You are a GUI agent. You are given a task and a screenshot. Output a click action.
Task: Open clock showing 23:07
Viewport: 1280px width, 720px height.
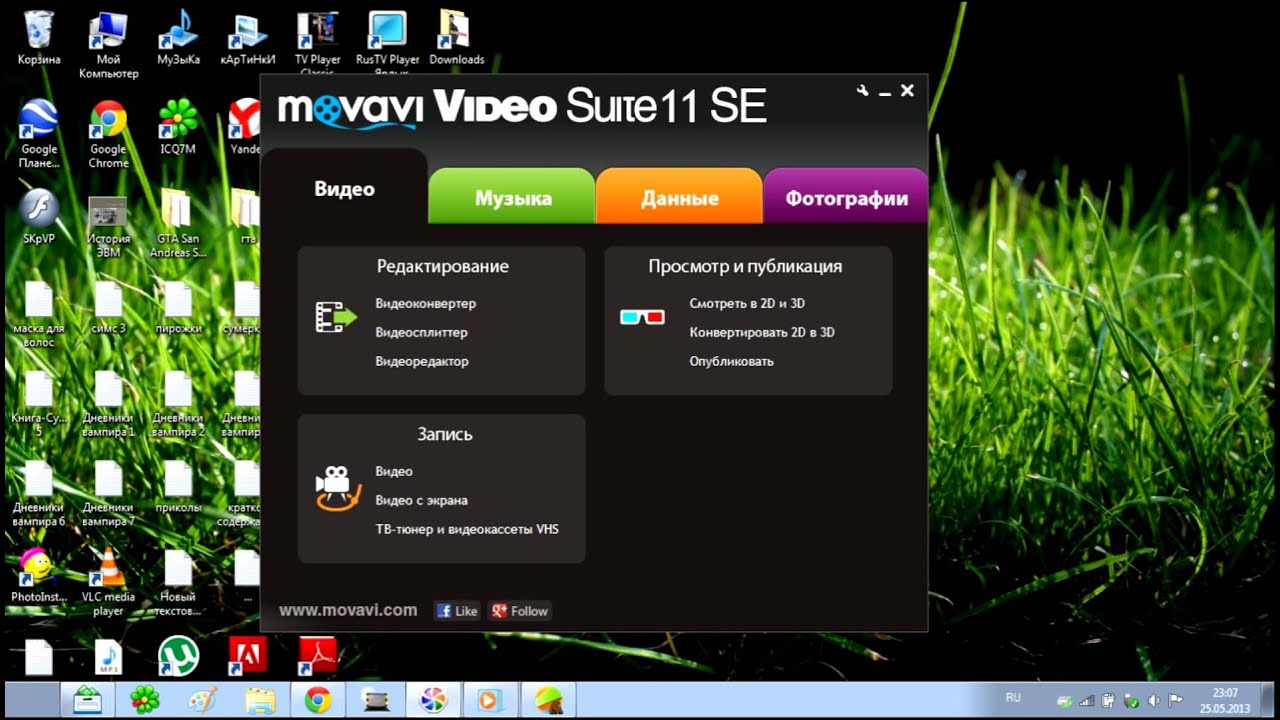pos(1225,700)
